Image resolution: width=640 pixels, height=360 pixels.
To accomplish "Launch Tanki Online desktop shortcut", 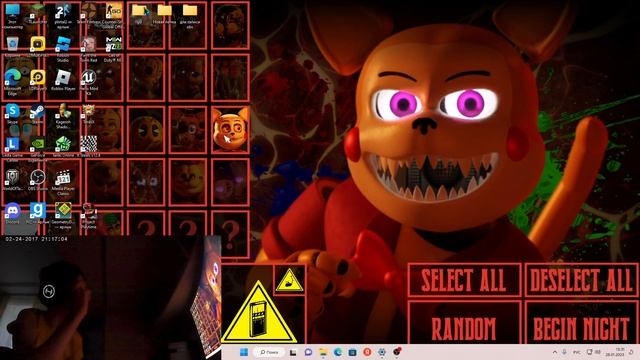I will click(x=63, y=146).
